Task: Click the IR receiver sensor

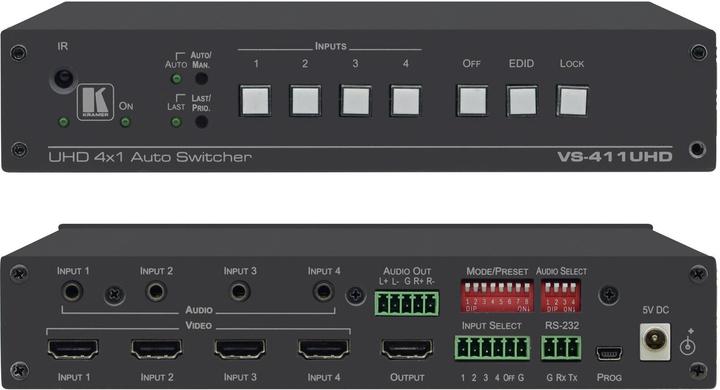Action: coord(63,79)
